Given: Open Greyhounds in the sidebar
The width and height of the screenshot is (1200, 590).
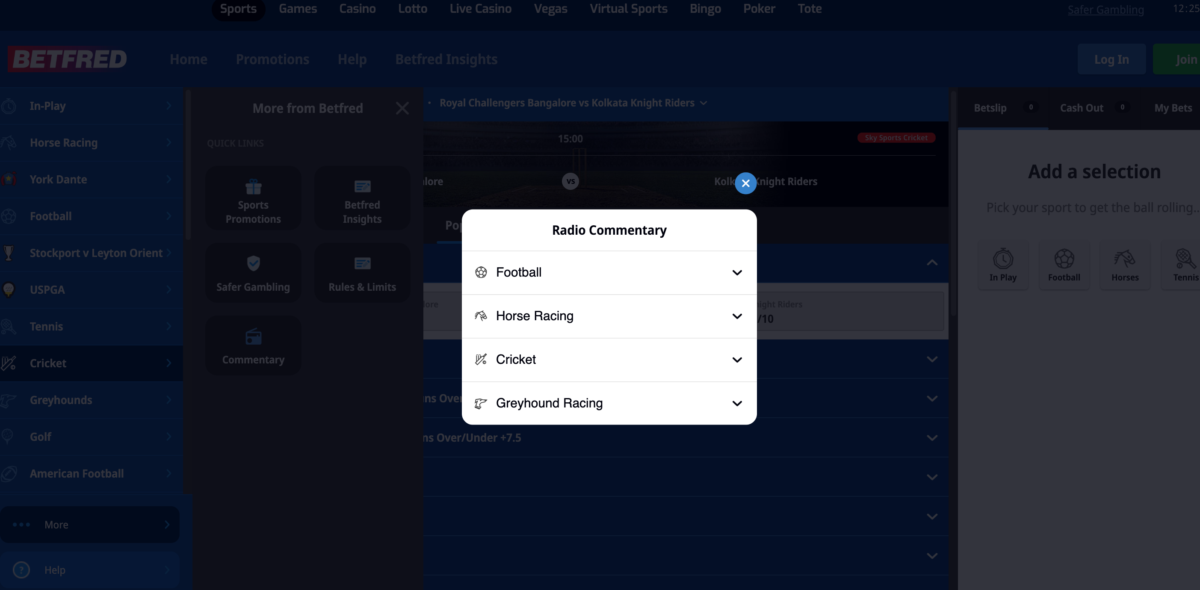Looking at the screenshot, I should [x=91, y=400].
